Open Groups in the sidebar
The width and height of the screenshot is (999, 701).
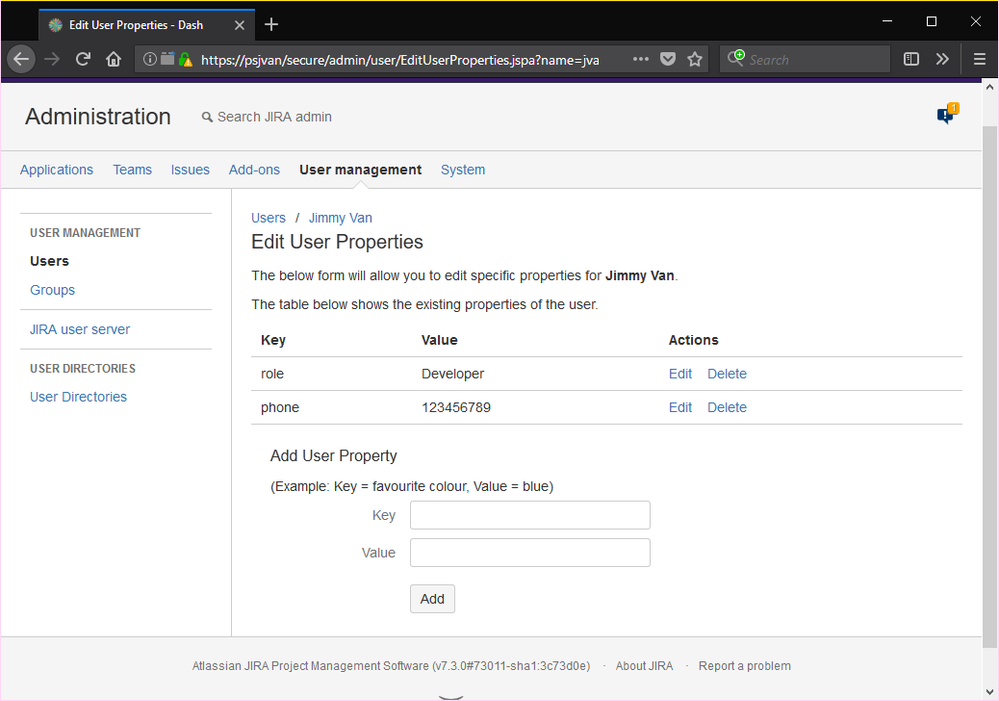click(x=52, y=290)
